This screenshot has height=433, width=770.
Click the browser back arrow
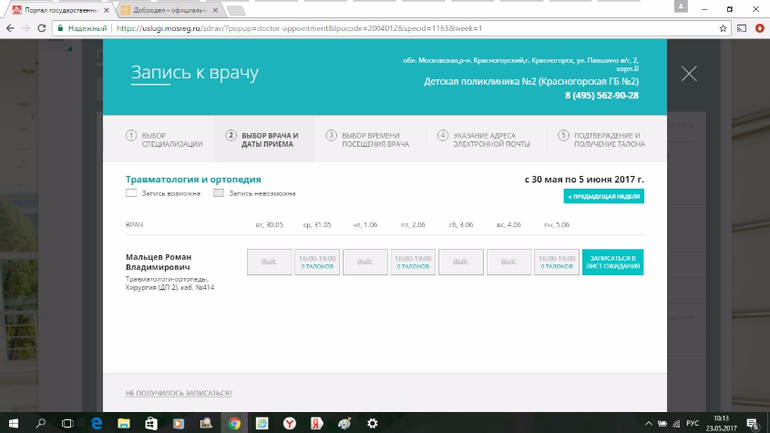[x=9, y=28]
